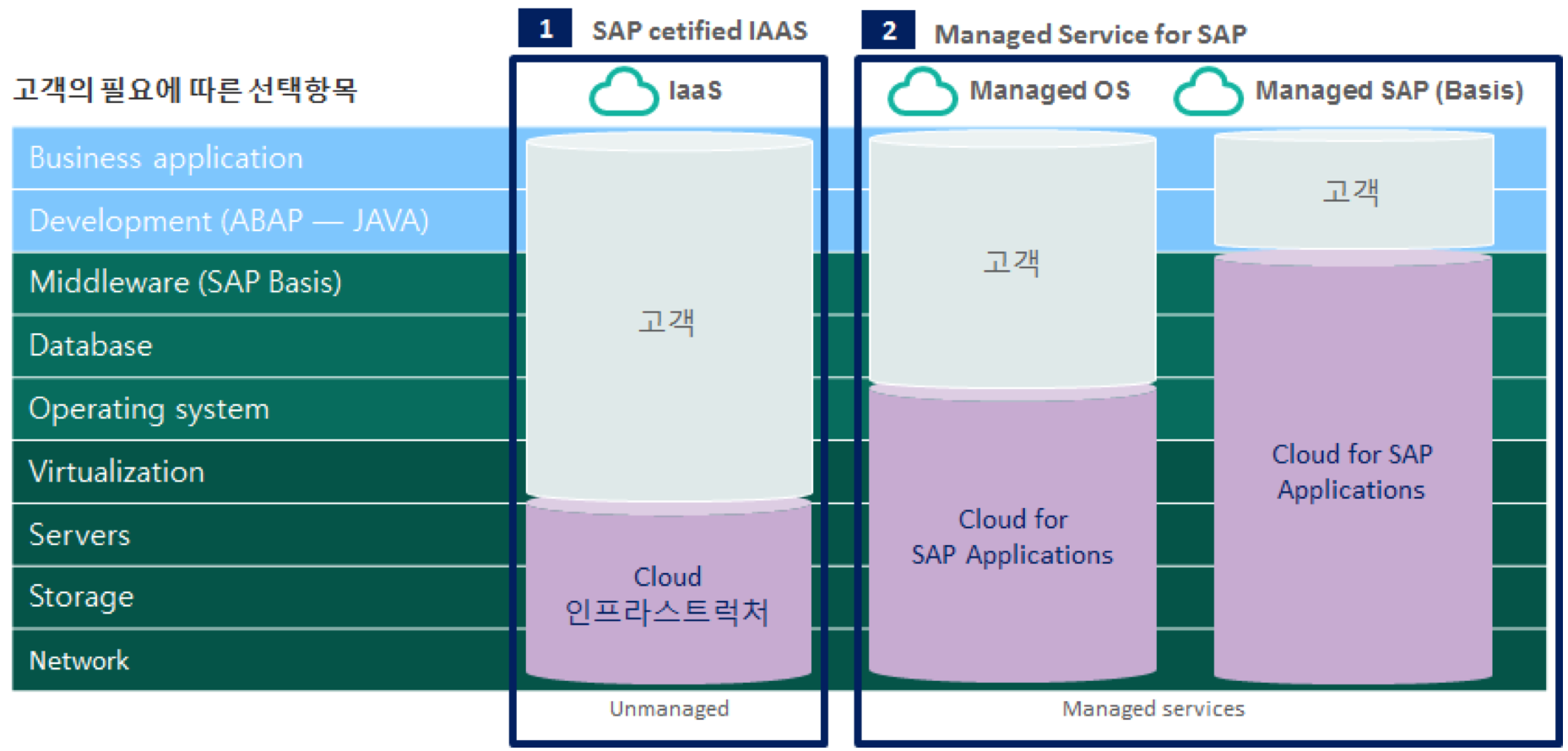Click the 'Unmanaged' caption
The width and height of the screenshot is (1568, 751).
669,709
